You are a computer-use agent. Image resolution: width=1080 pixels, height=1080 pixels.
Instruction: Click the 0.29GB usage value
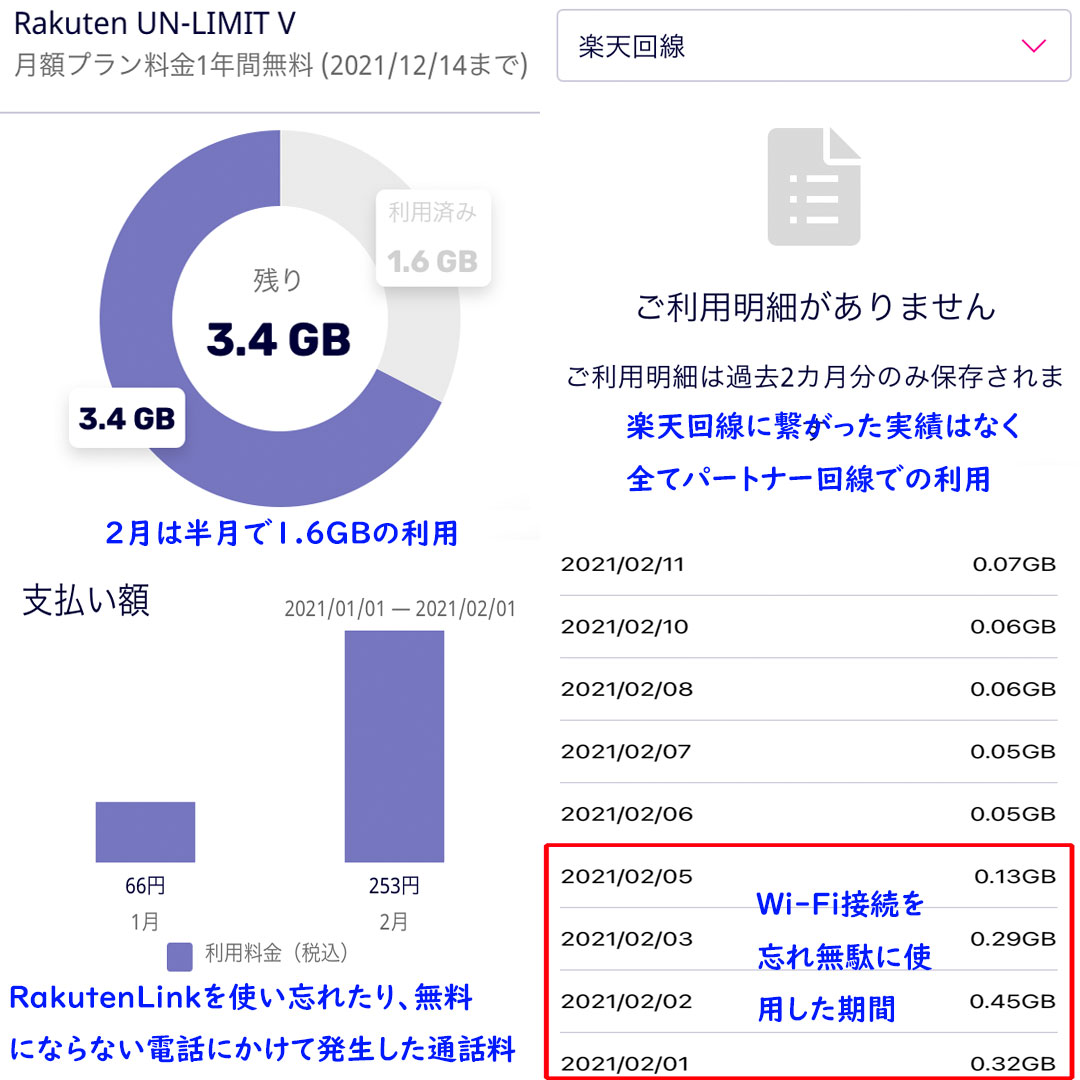click(x=1013, y=939)
